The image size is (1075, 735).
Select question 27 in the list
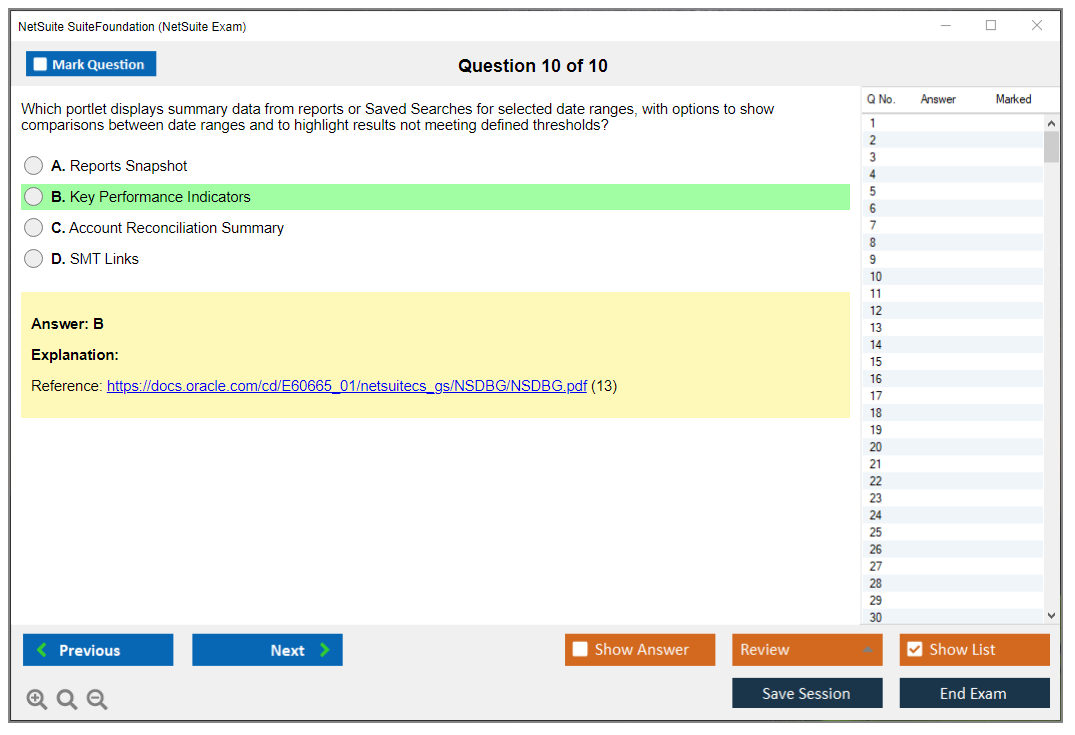tap(952, 566)
